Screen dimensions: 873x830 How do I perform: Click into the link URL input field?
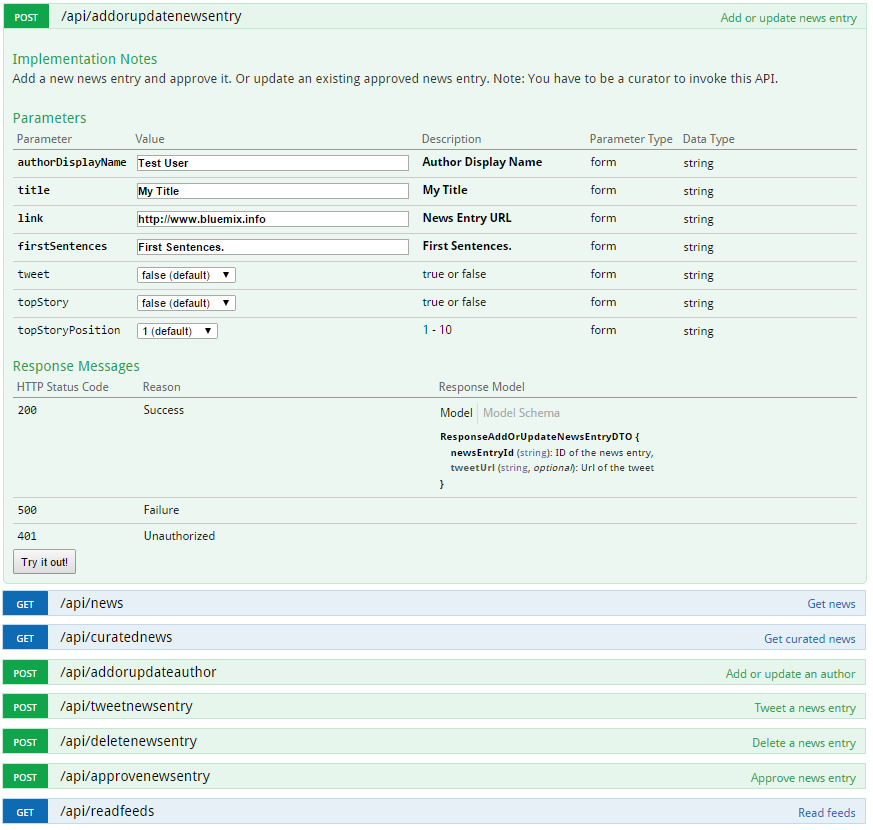[x=273, y=219]
